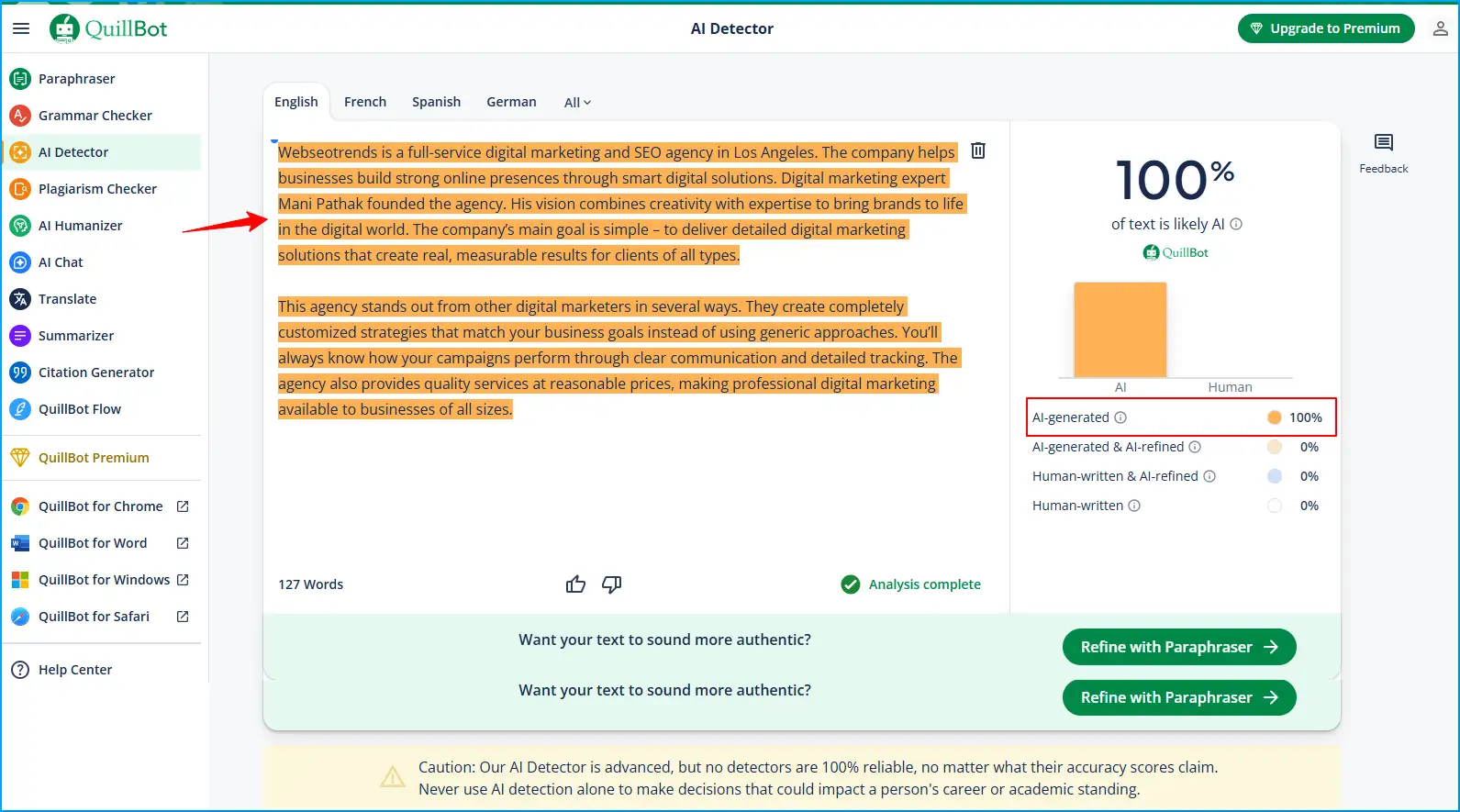
Task: Open the user account icon
Action: [1440, 28]
